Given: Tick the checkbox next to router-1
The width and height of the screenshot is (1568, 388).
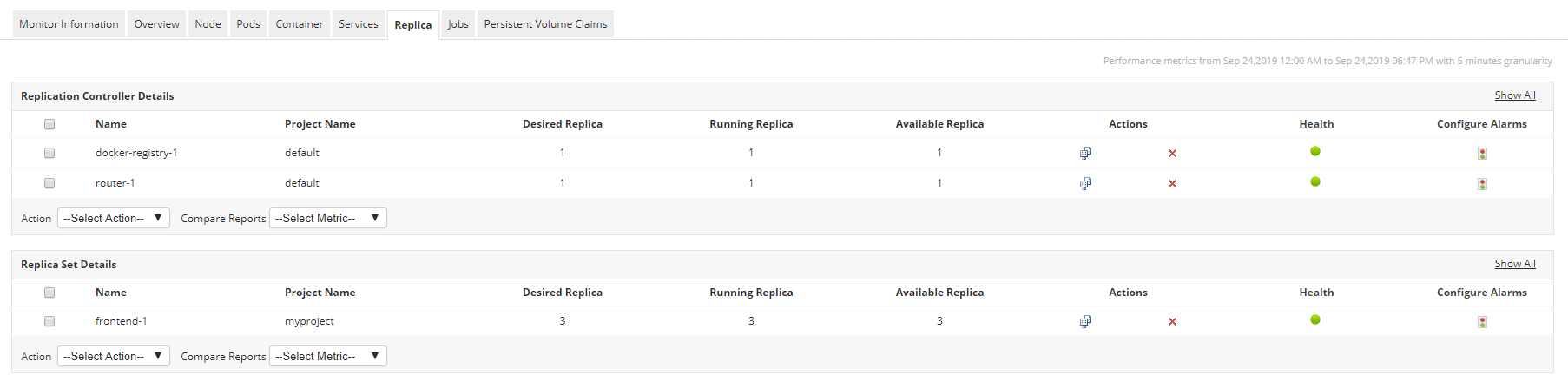Looking at the screenshot, I should click(x=49, y=183).
